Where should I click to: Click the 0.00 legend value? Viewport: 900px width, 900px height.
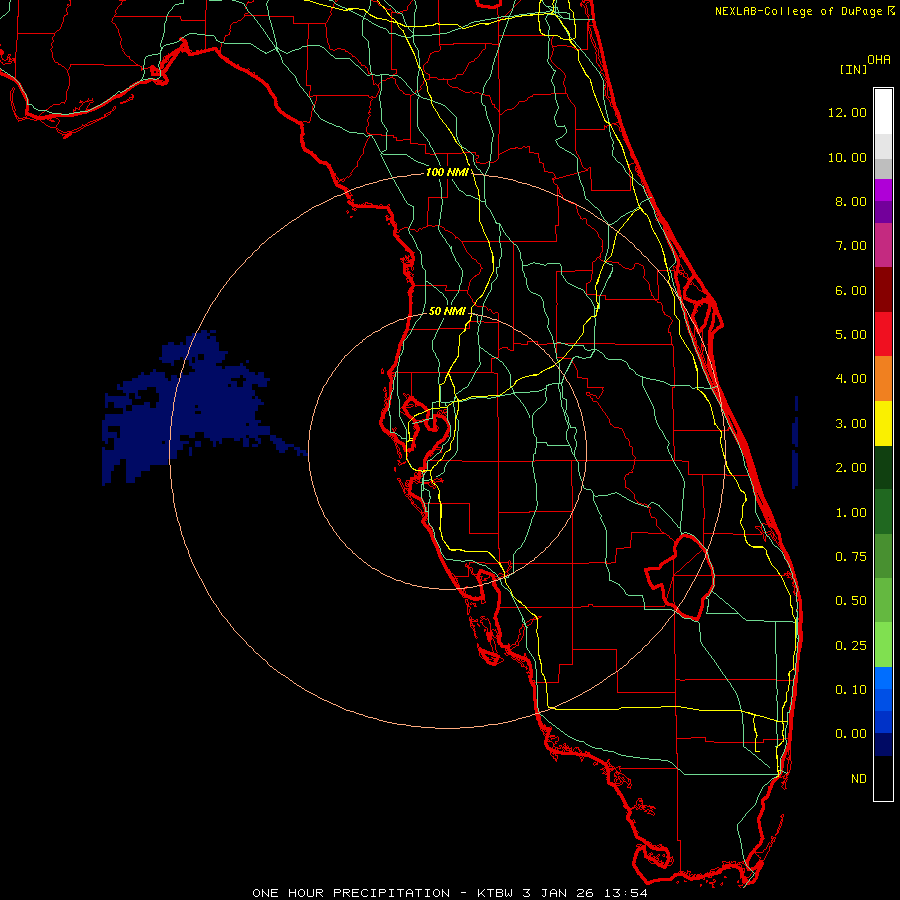coord(851,734)
